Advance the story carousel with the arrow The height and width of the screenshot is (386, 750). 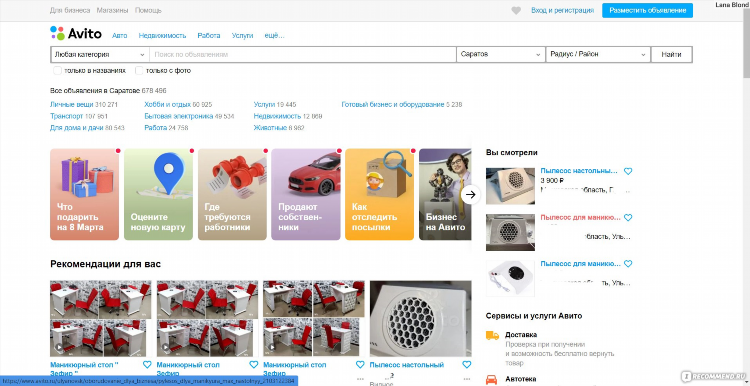click(x=471, y=194)
